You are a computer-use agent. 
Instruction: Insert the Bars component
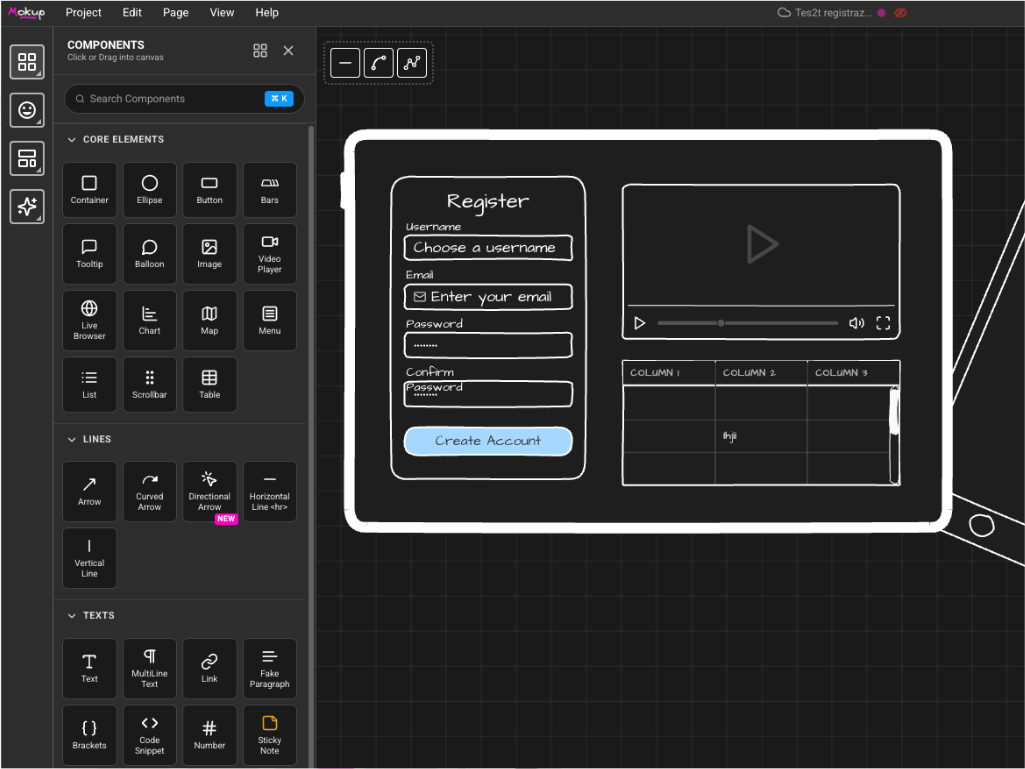(x=269, y=190)
